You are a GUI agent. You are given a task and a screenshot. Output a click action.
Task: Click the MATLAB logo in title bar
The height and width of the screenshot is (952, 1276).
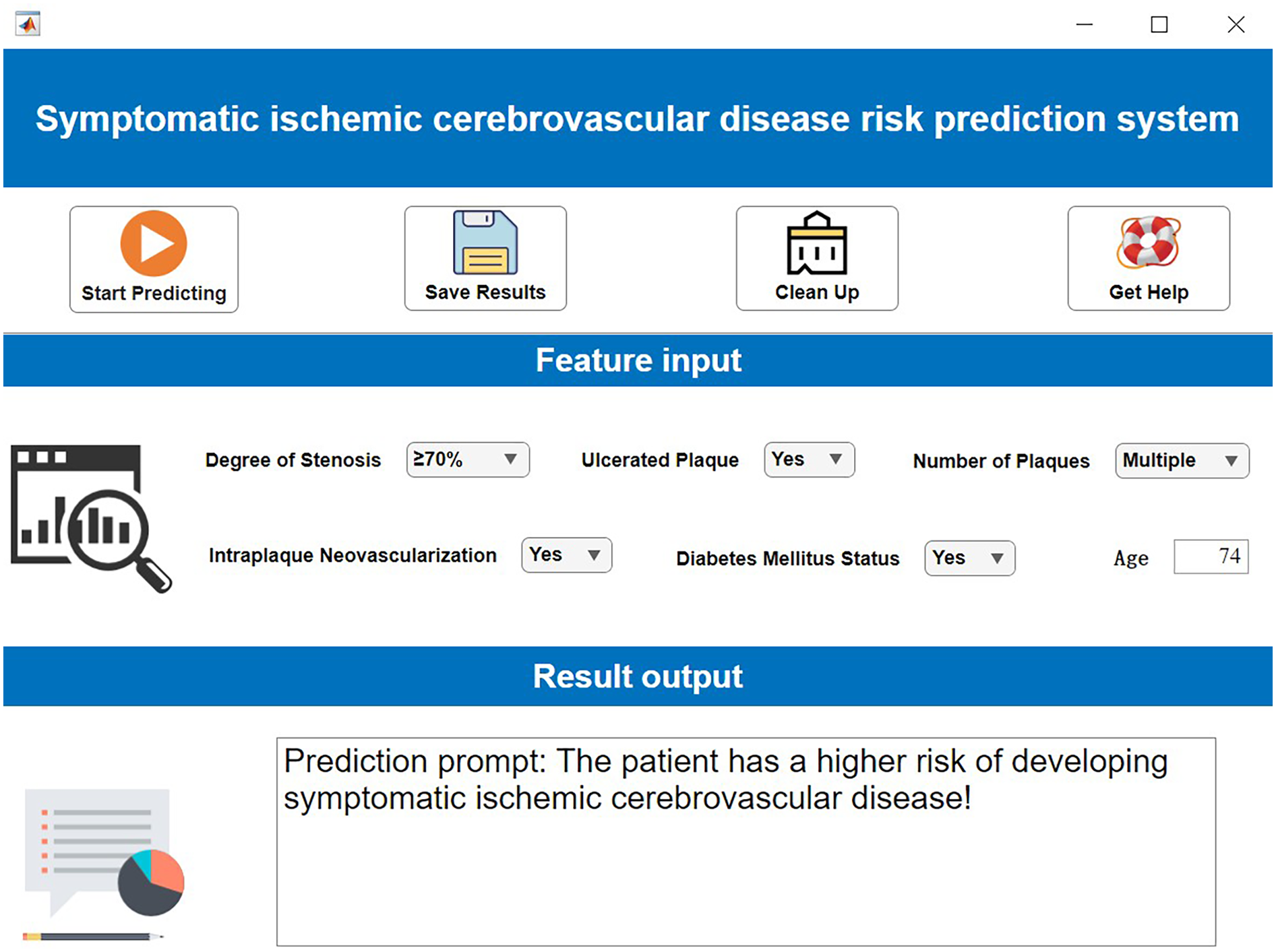point(28,24)
